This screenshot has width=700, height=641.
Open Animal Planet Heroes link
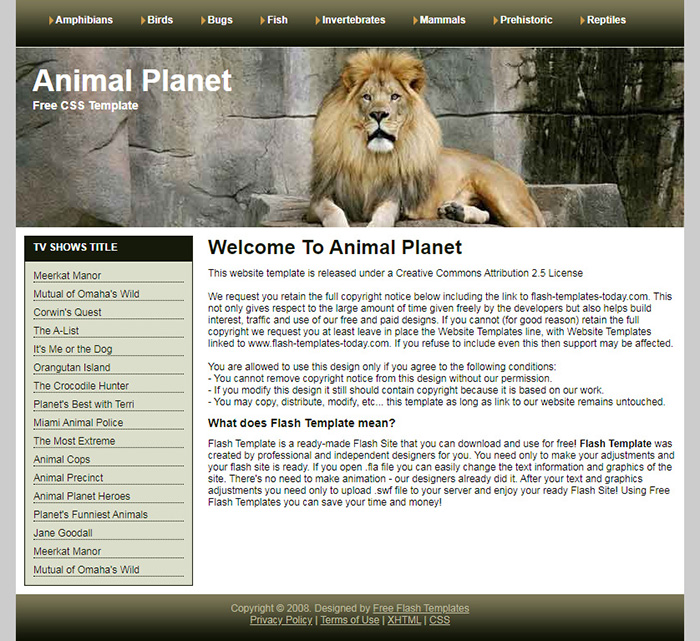(x=82, y=496)
